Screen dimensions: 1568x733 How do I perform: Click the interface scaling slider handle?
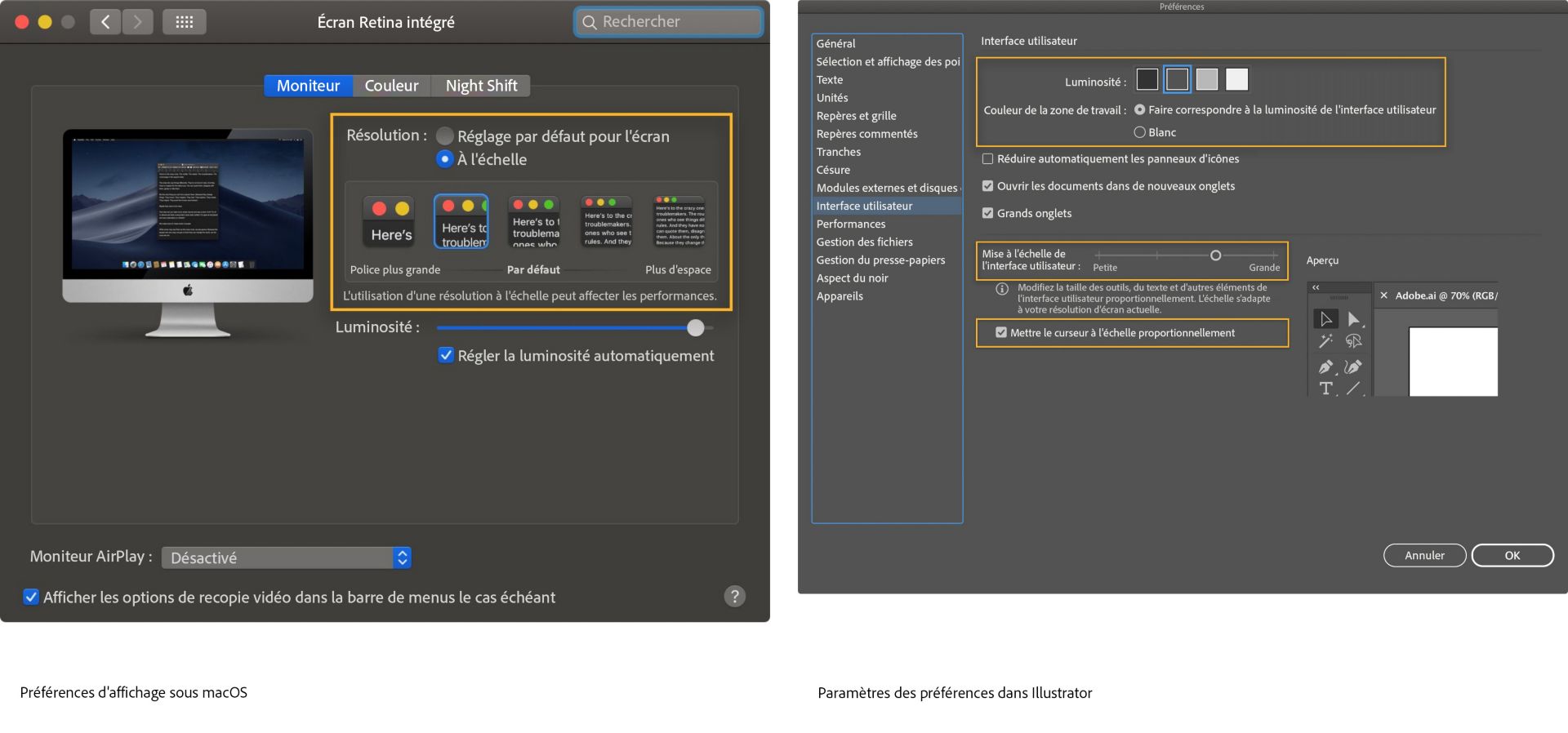coord(1215,255)
